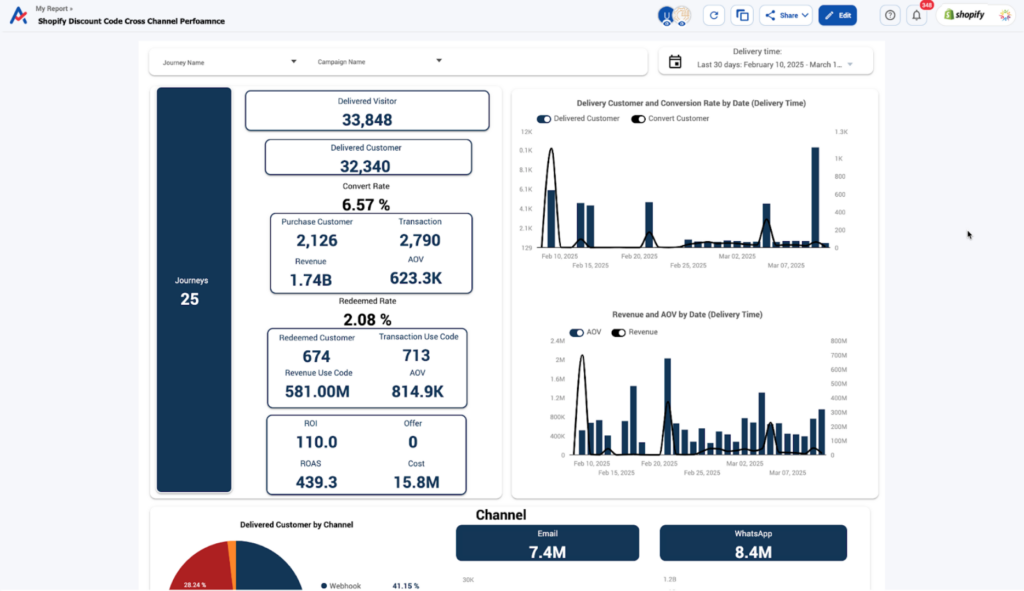Viewport: 1024px width, 591px height.
Task: Open the Share button menu
Action: point(786,15)
